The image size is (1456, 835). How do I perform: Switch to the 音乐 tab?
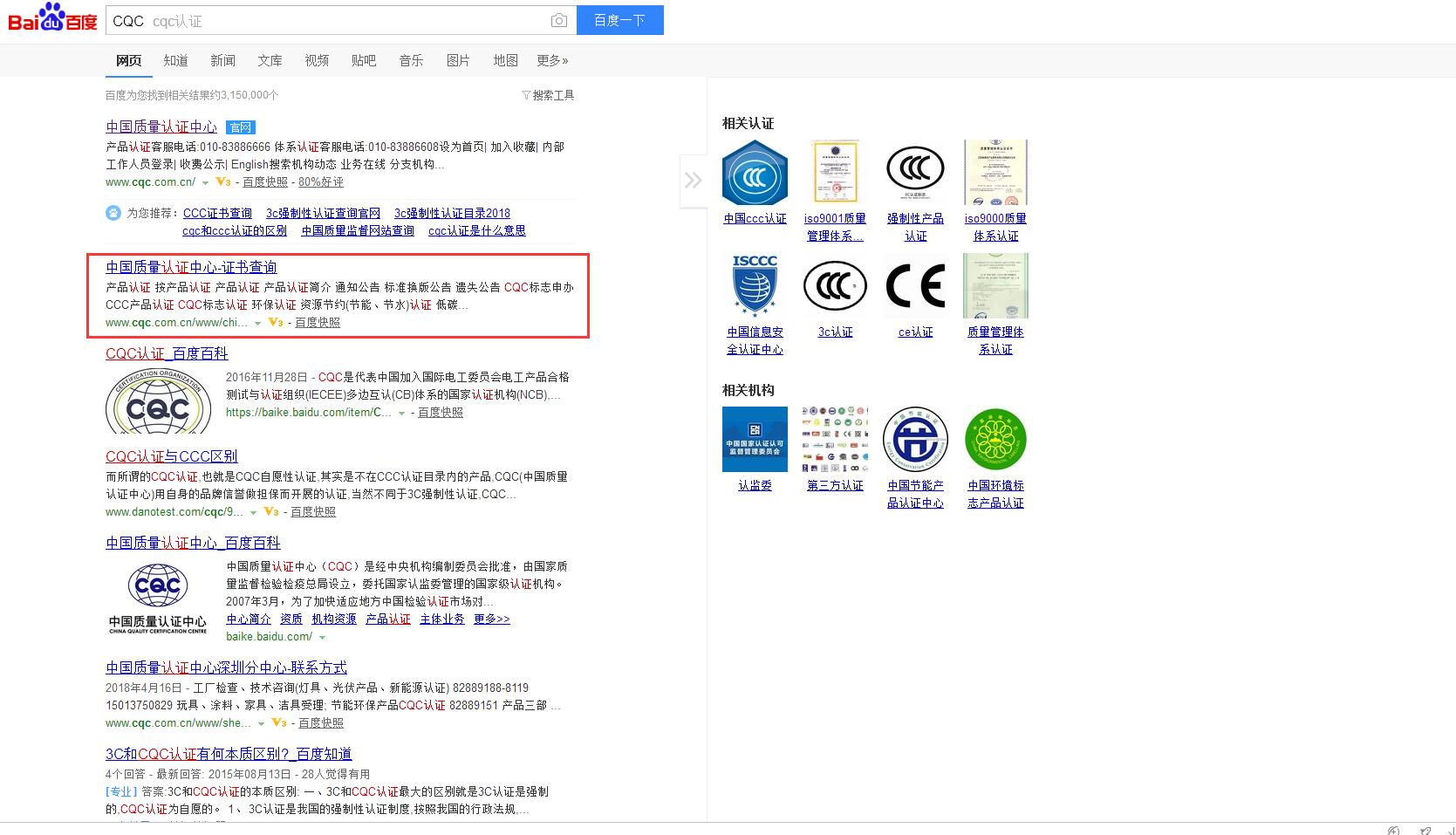coord(411,60)
